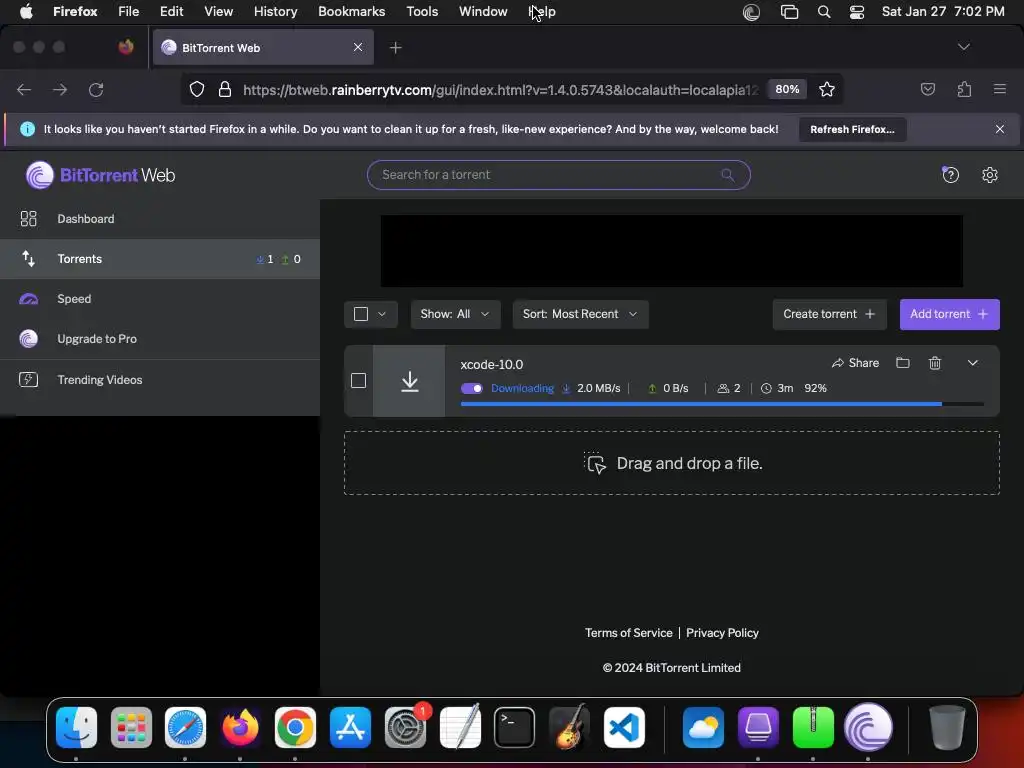1024x768 pixels.
Task: Open the help question mark icon
Action: (950, 174)
